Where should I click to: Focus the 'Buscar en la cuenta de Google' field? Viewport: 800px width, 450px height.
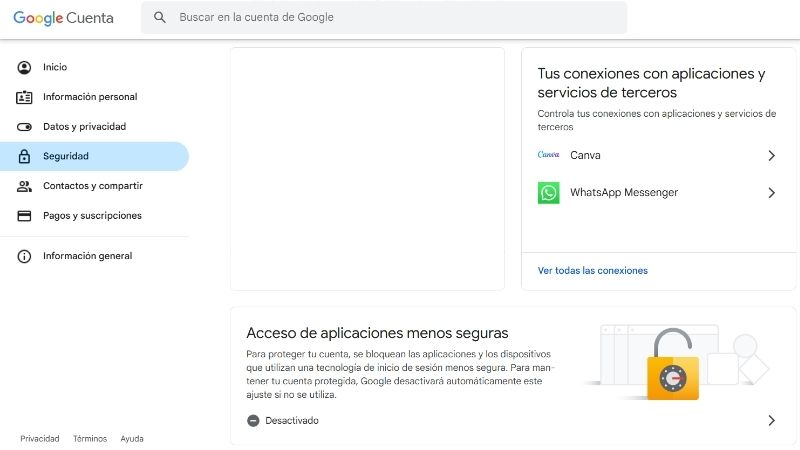click(x=384, y=17)
